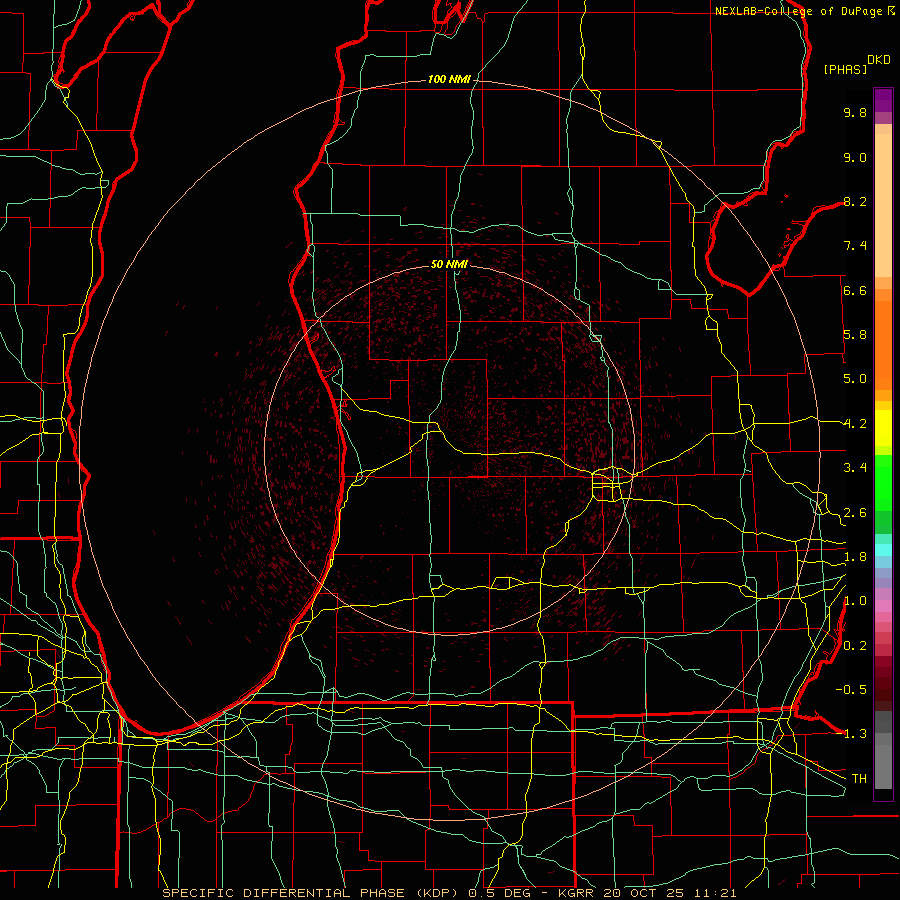The width and height of the screenshot is (900, 900).
Task: Click the 100 NMI range ring label
Action: pyautogui.click(x=449, y=79)
